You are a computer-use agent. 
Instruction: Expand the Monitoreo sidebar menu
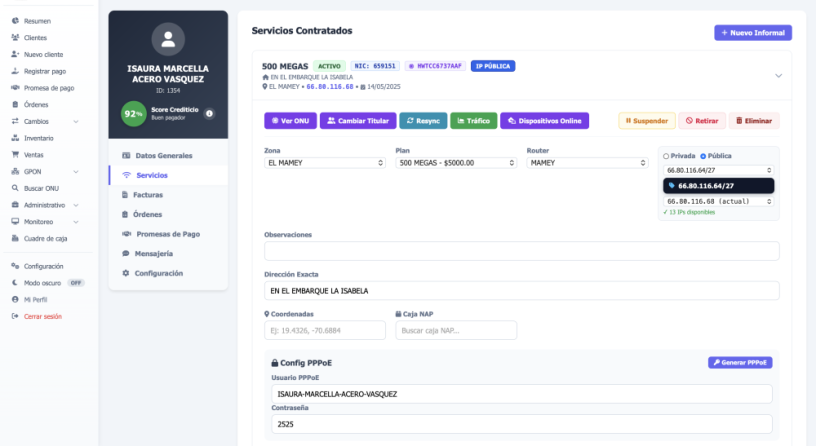coord(76,222)
